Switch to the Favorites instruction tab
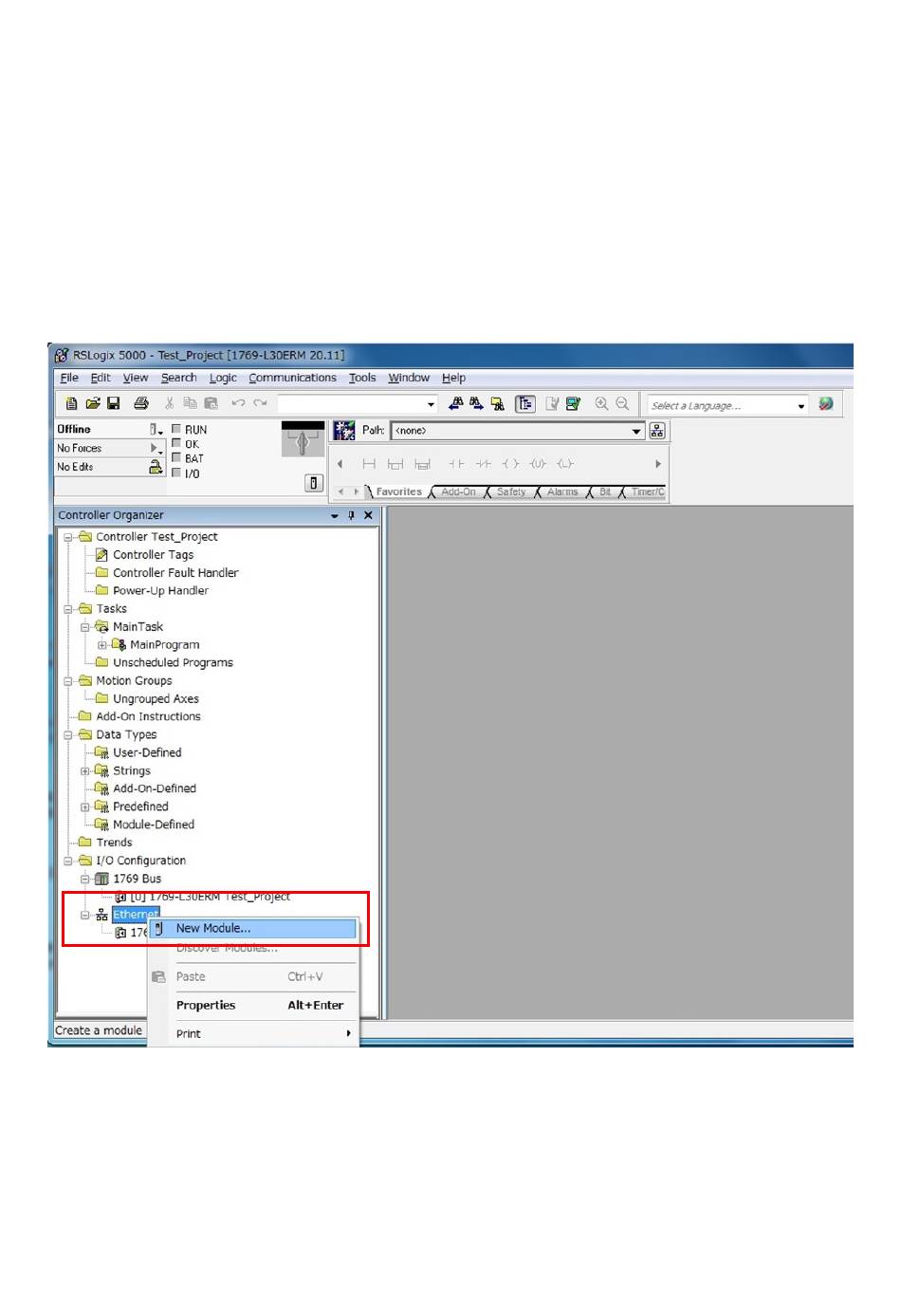 398,491
